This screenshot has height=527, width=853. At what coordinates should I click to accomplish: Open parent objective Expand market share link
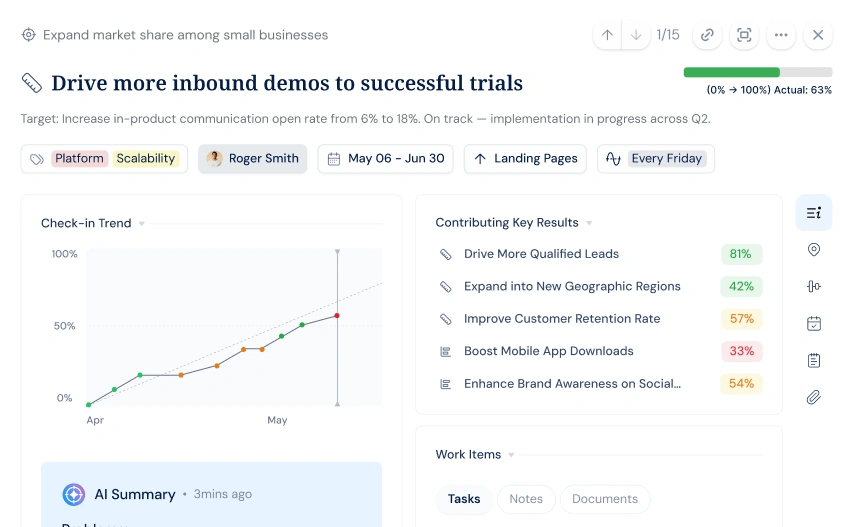tap(186, 35)
